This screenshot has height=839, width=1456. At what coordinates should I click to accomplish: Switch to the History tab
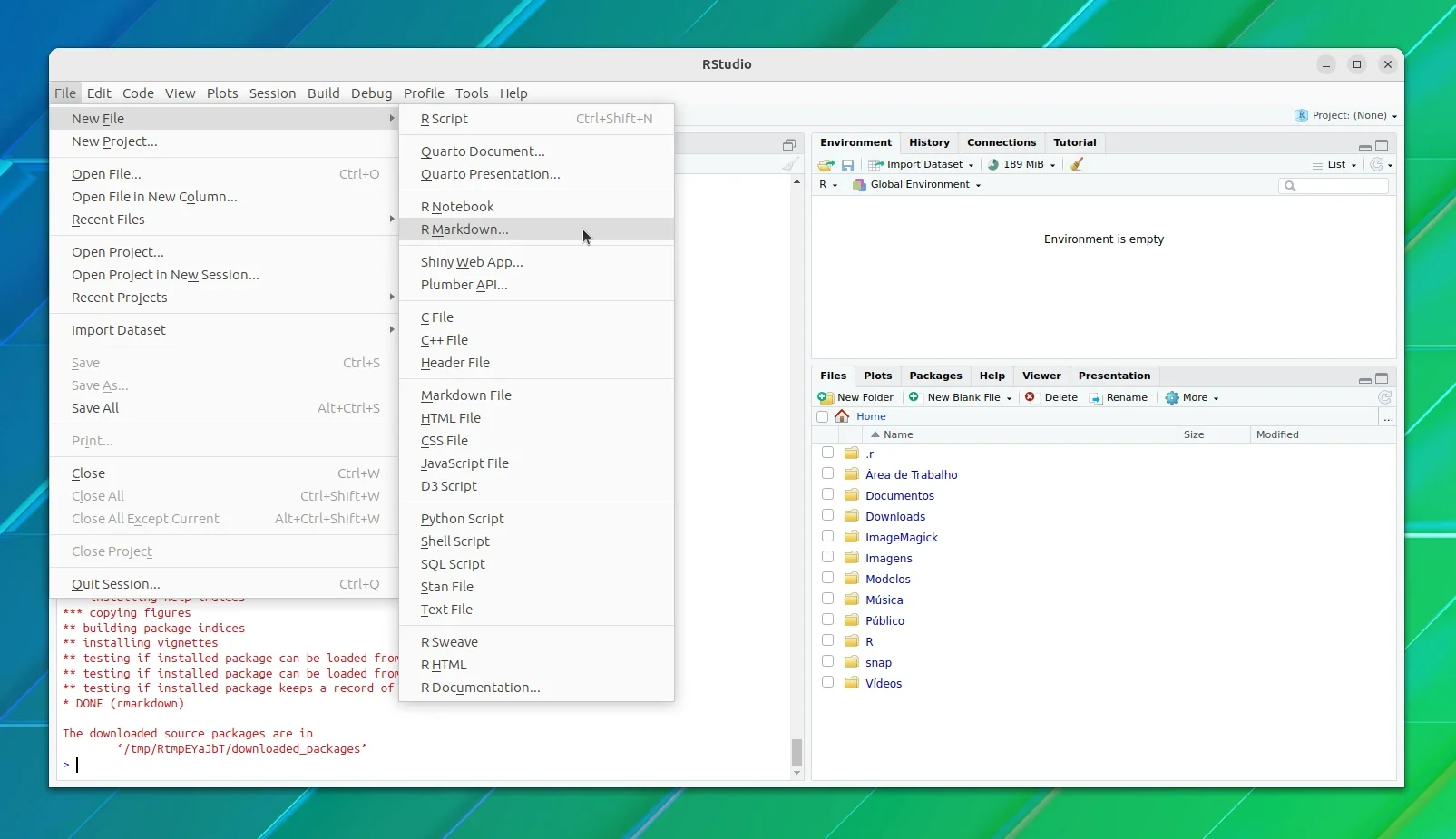(x=929, y=142)
